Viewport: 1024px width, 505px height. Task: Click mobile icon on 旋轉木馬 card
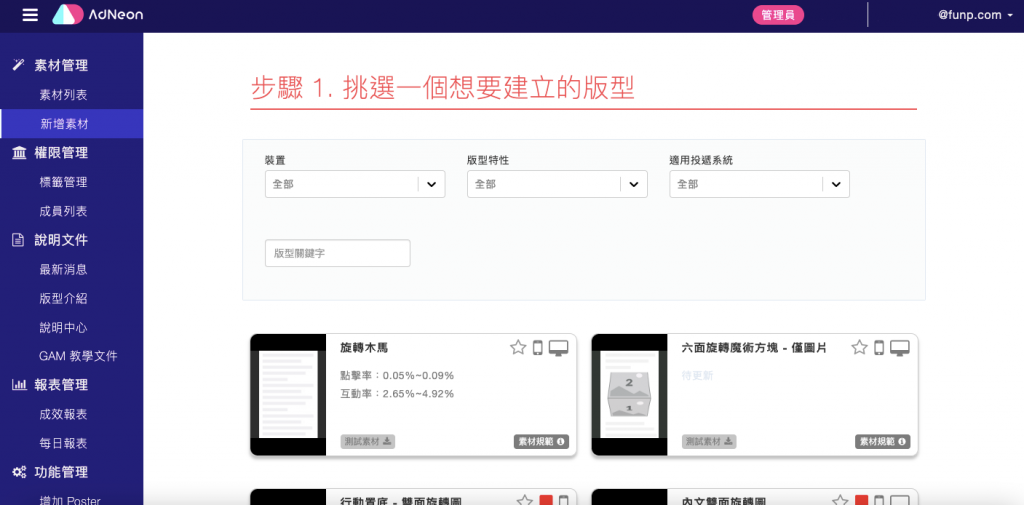point(537,348)
